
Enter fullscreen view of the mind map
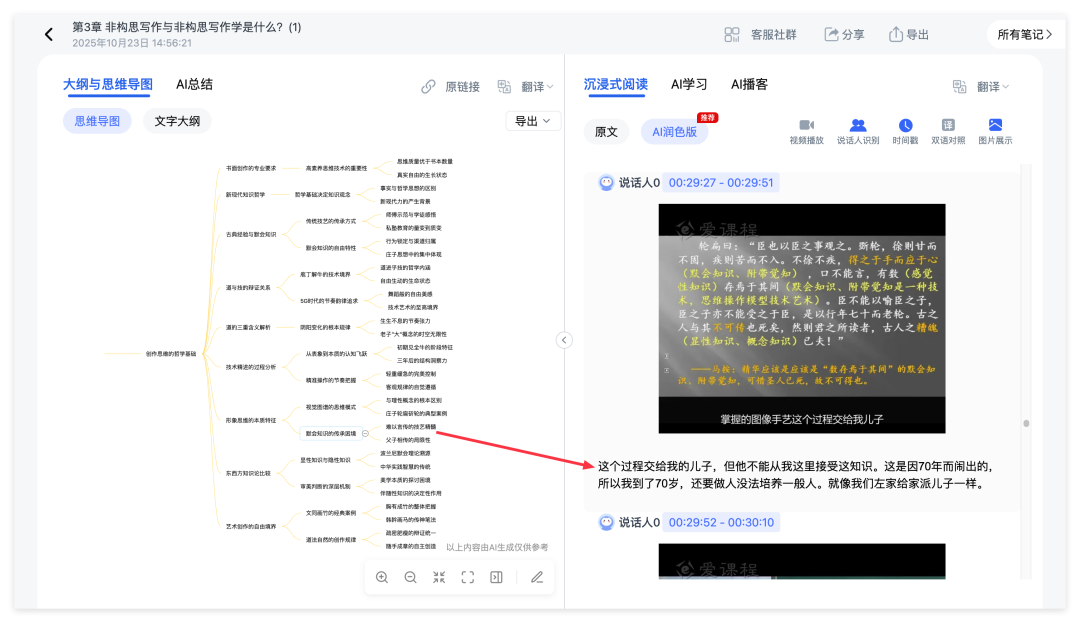pyautogui.click(x=467, y=577)
